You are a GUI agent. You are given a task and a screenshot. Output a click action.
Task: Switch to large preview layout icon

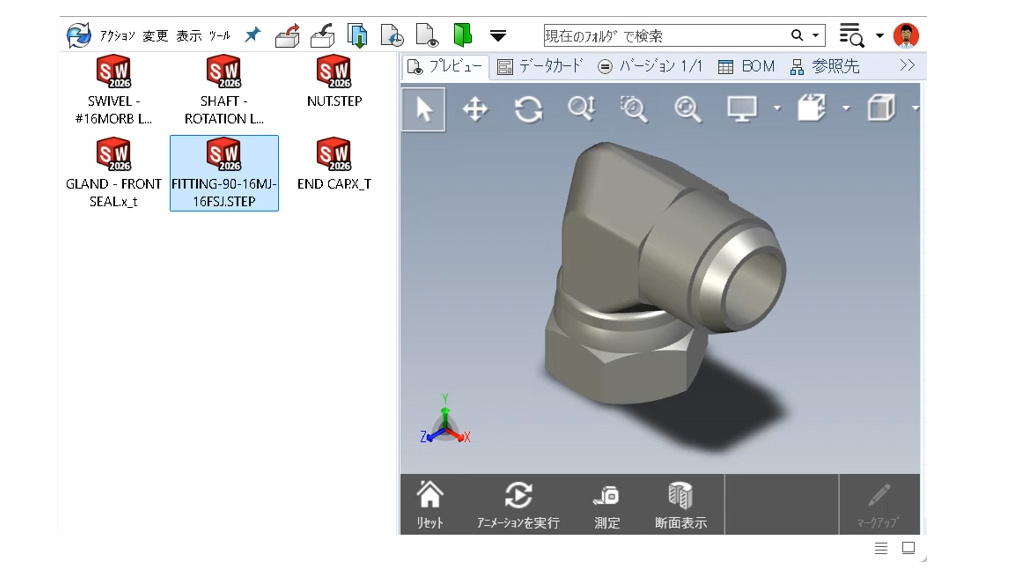[908, 548]
